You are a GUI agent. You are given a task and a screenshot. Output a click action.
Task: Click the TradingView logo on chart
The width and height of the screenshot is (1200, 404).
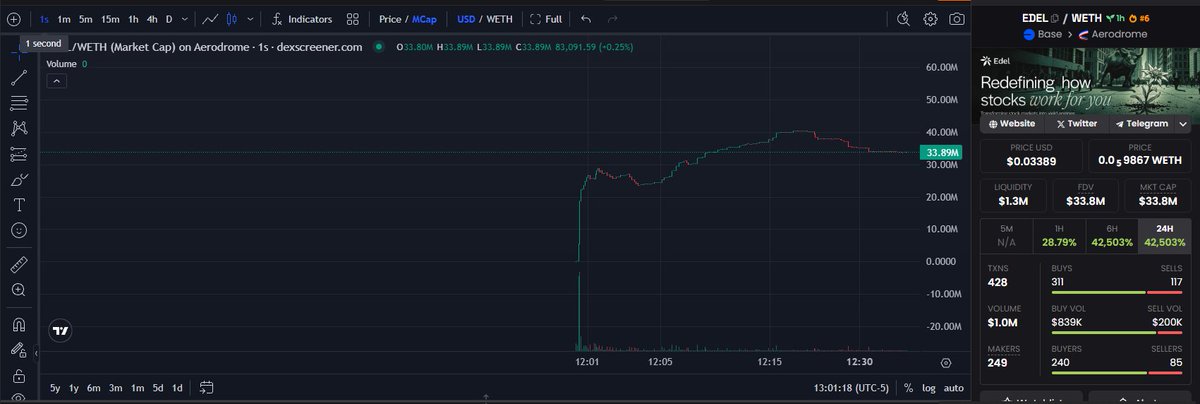point(61,330)
